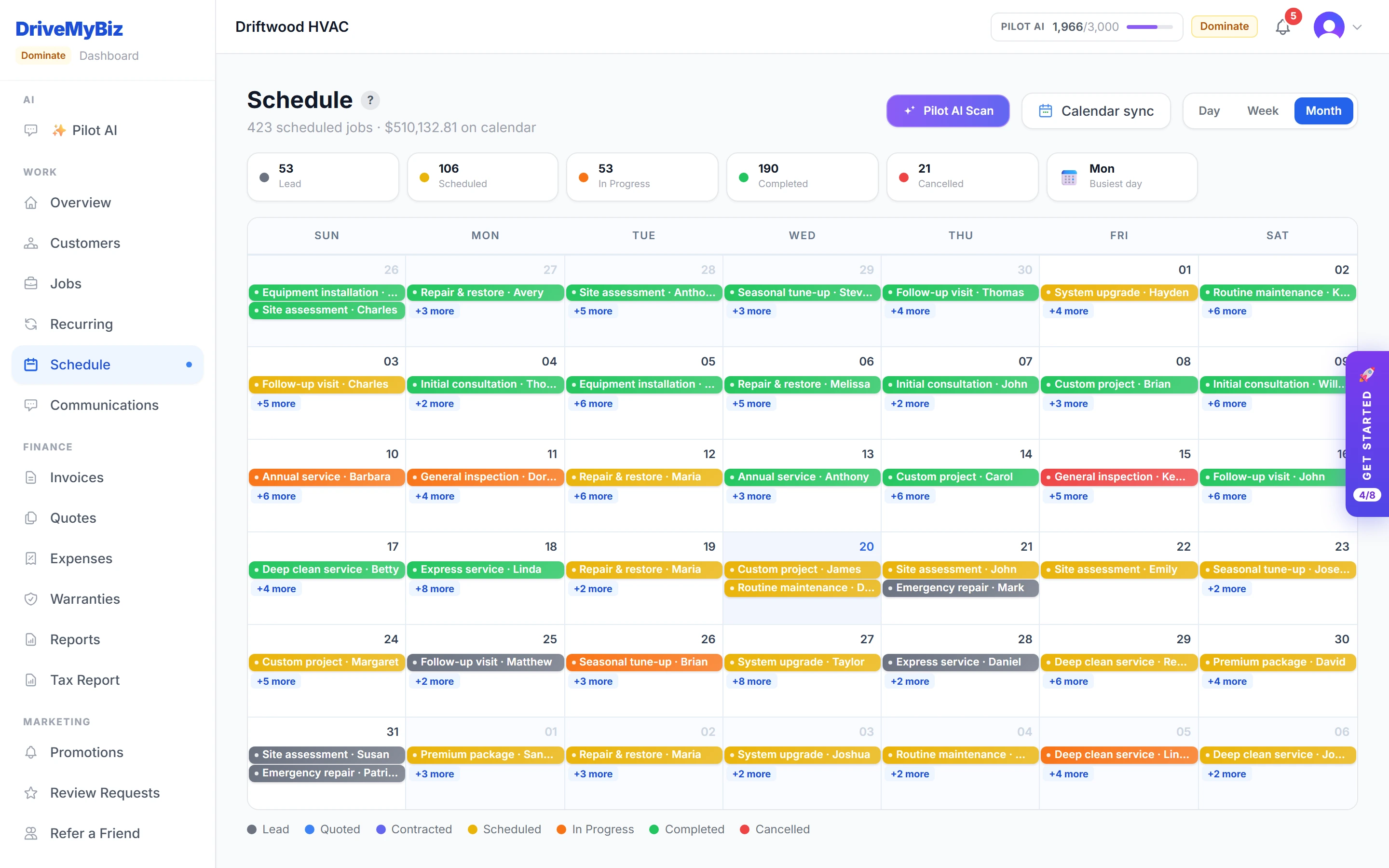Screen dimensions: 1389x868
Task: Expand +8 more on the 18th
Action: tap(435, 589)
